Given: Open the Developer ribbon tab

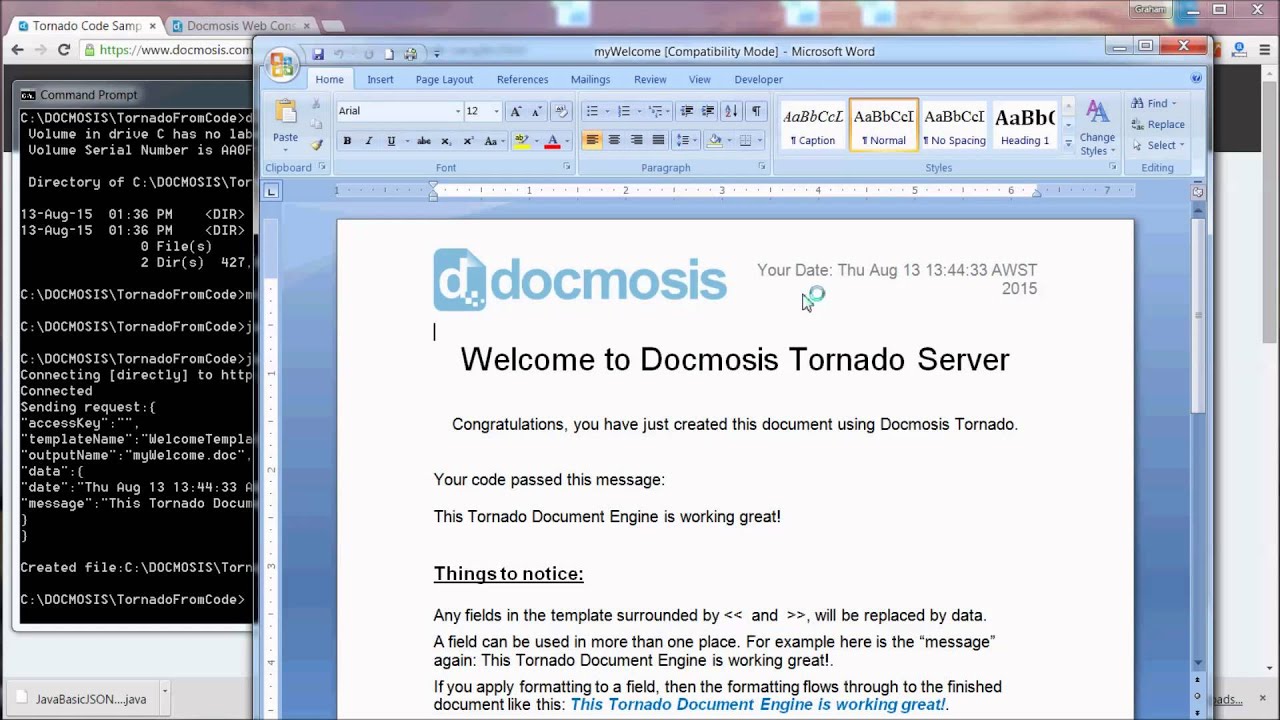Looking at the screenshot, I should [758, 79].
